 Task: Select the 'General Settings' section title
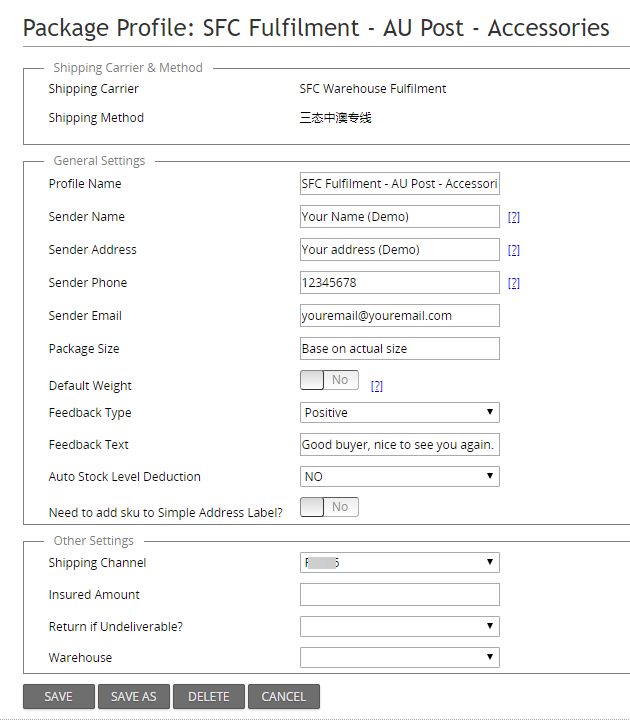[99, 161]
